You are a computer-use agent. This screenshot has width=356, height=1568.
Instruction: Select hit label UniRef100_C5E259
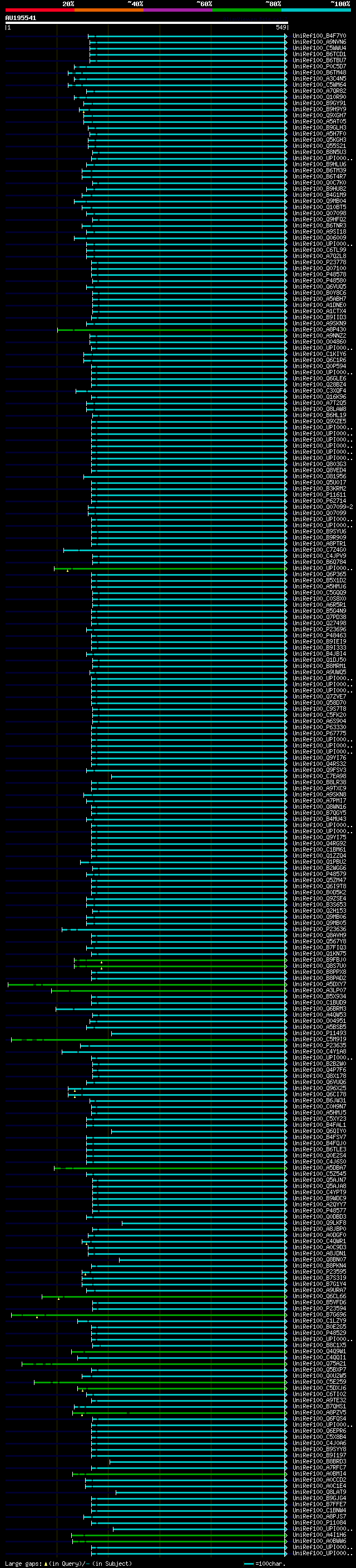tap(319, 1382)
